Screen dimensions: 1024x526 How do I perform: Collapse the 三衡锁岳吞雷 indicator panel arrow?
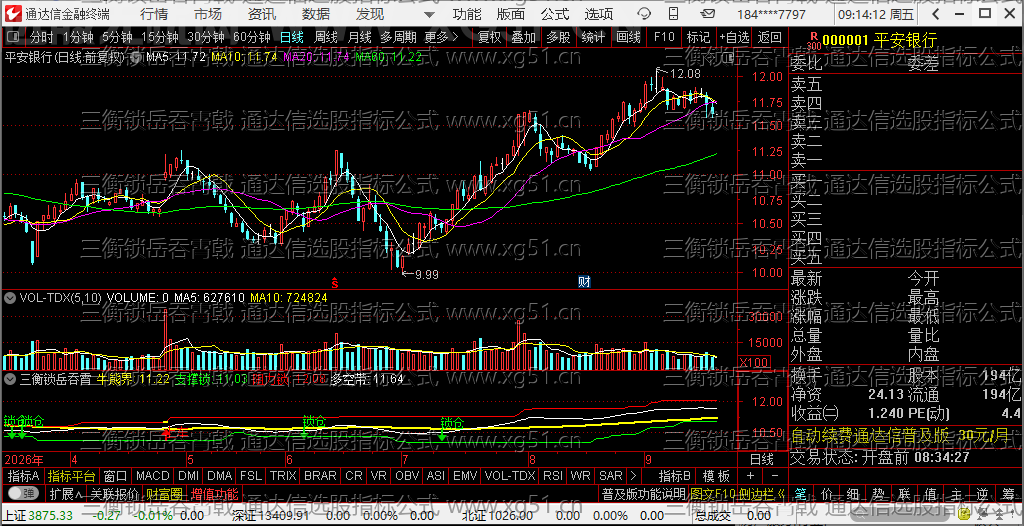coord(10,378)
